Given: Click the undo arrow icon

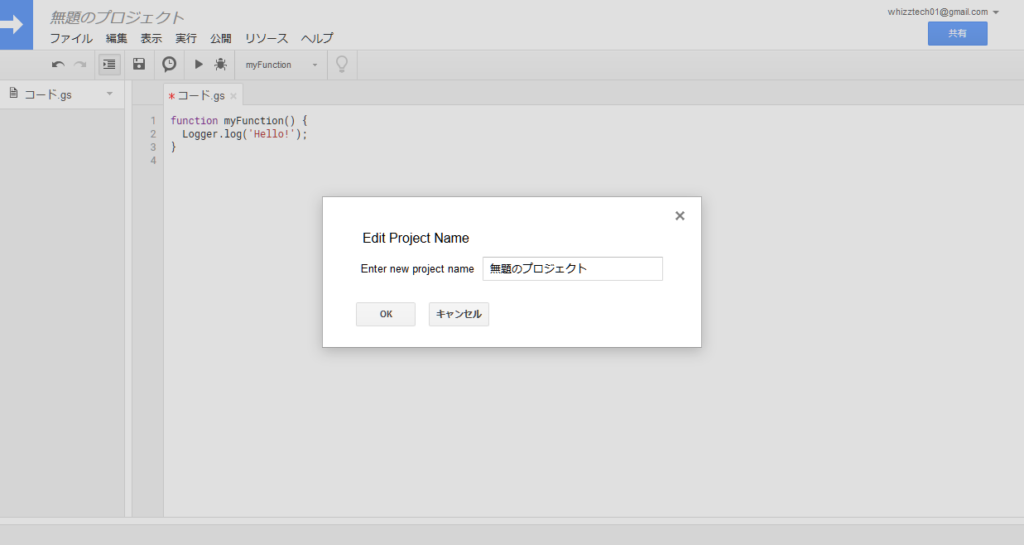Looking at the screenshot, I should point(58,65).
